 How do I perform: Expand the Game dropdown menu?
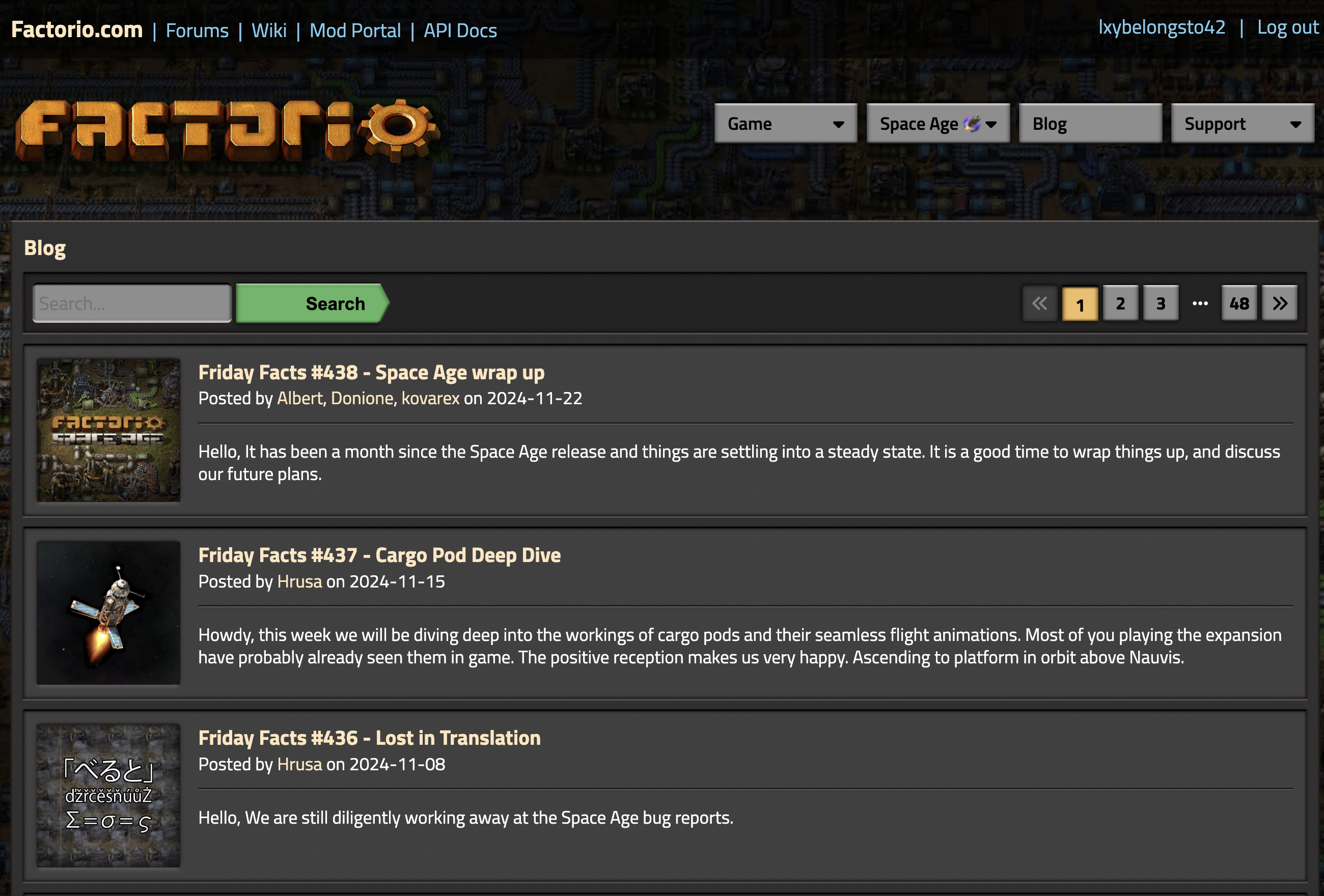(786, 124)
